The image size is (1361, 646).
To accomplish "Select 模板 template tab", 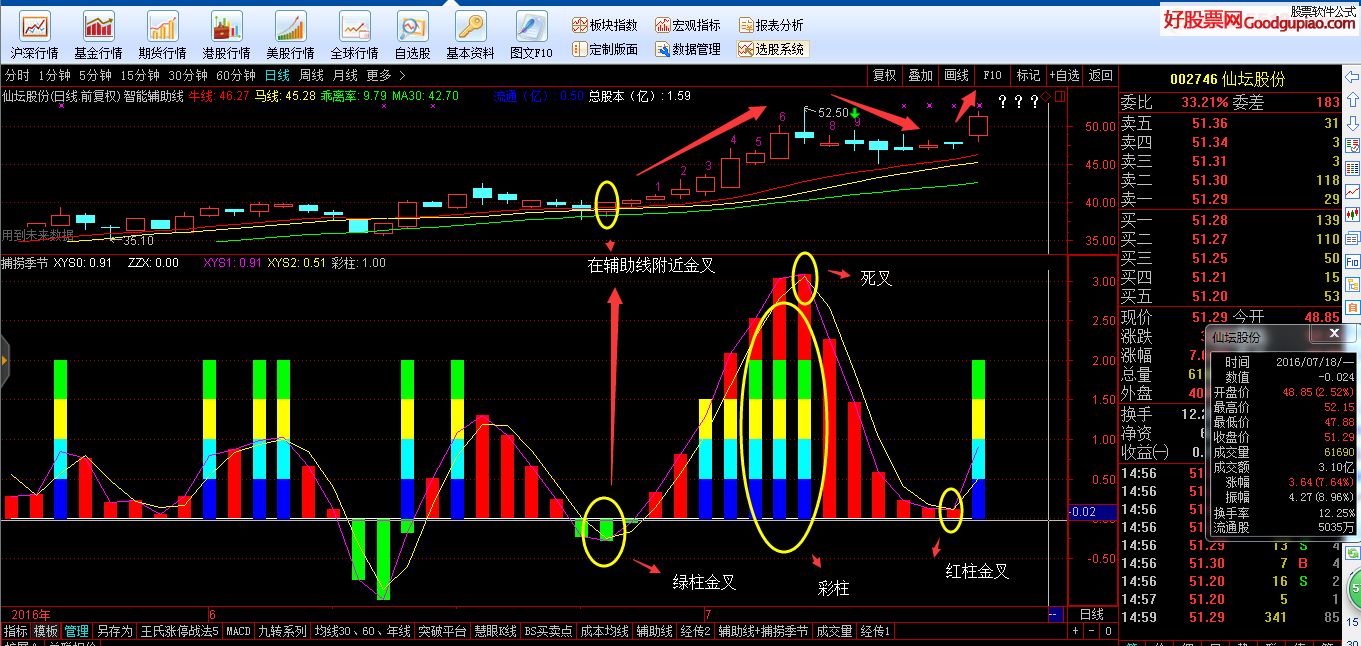I will click(x=46, y=631).
